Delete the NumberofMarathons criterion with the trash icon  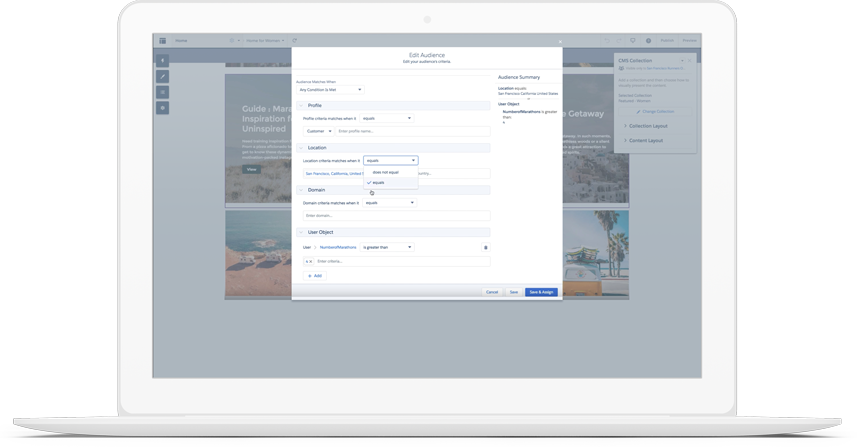(x=486, y=247)
